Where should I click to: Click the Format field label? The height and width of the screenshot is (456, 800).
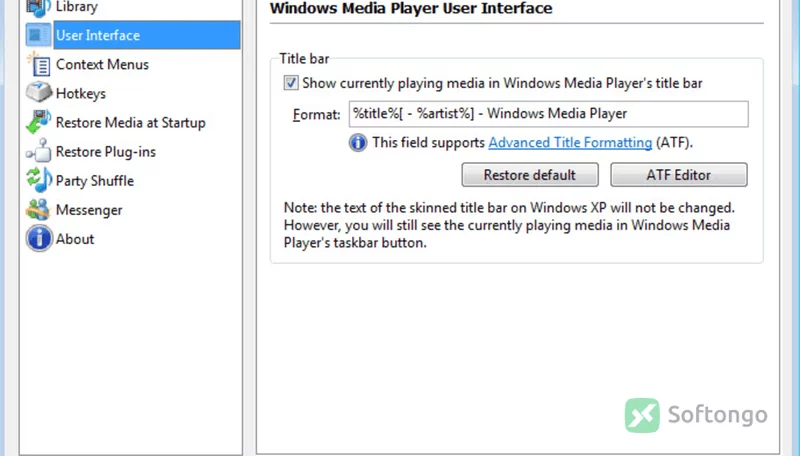tap(316, 114)
